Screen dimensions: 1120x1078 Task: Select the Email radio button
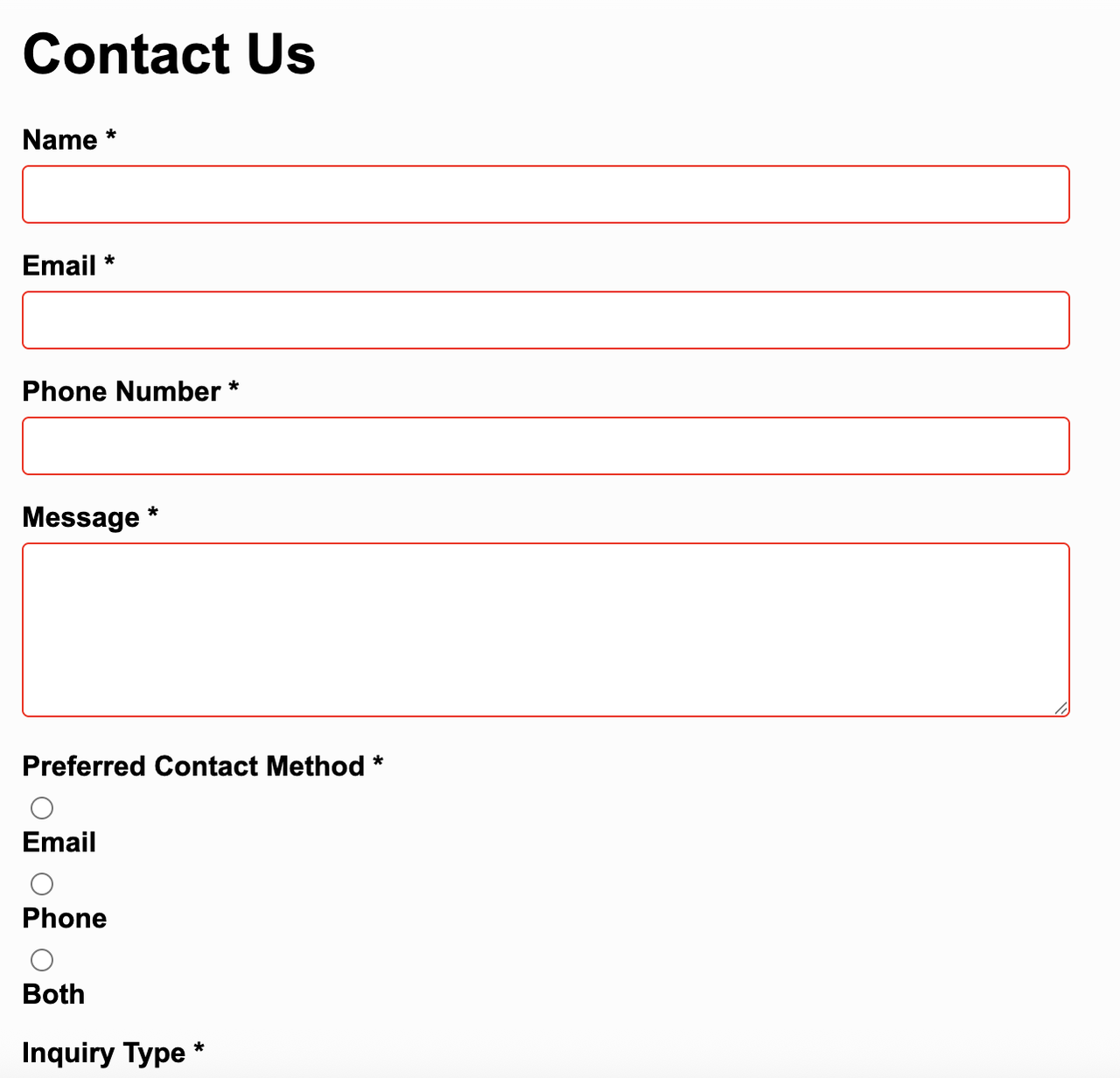[42, 808]
